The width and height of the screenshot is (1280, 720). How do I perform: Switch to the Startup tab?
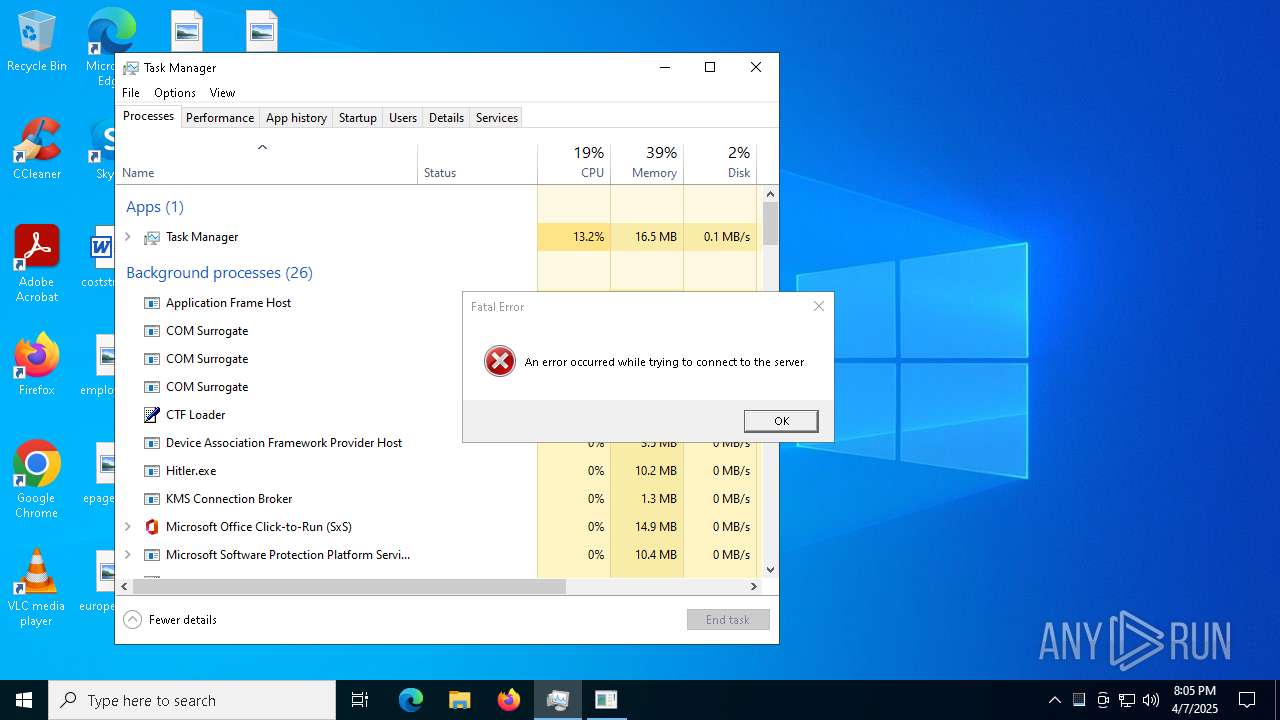coord(357,118)
